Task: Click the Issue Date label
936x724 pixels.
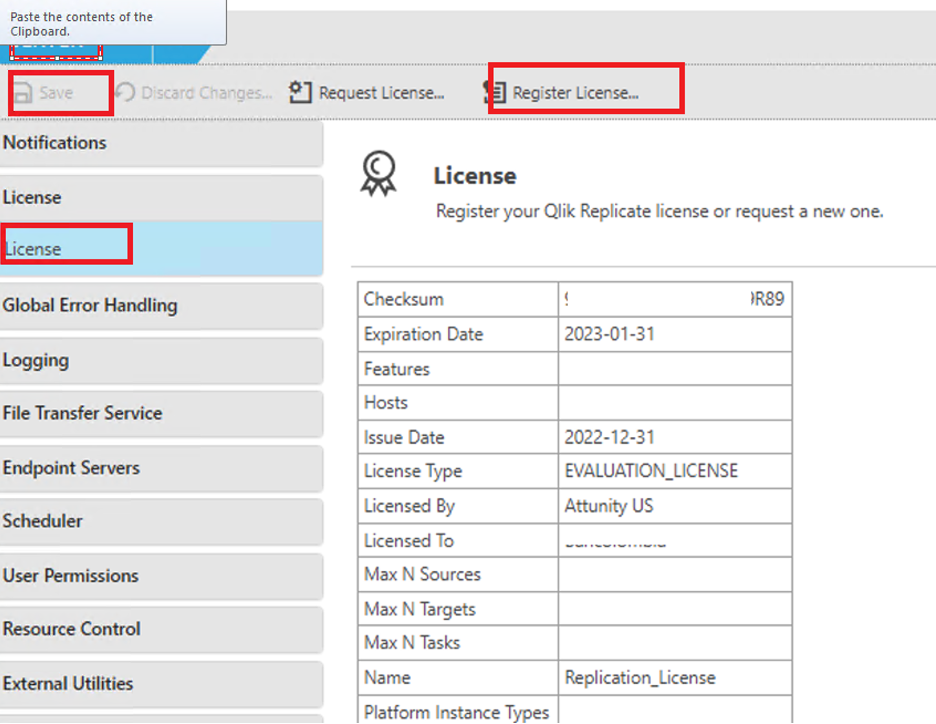Action: click(404, 438)
